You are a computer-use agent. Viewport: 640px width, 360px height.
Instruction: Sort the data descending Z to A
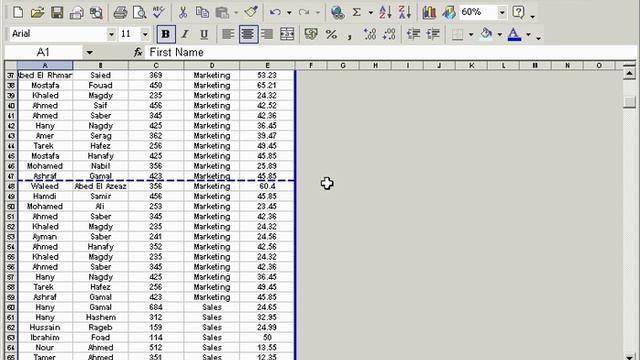(x=404, y=13)
